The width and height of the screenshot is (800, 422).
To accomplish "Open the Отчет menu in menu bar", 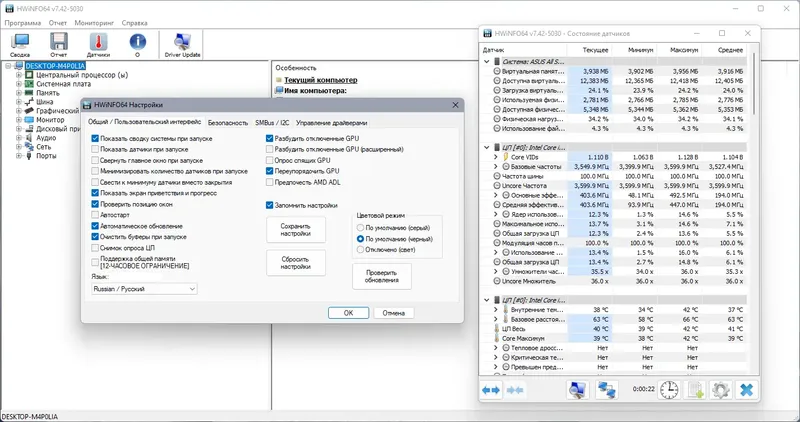I will (58, 23).
